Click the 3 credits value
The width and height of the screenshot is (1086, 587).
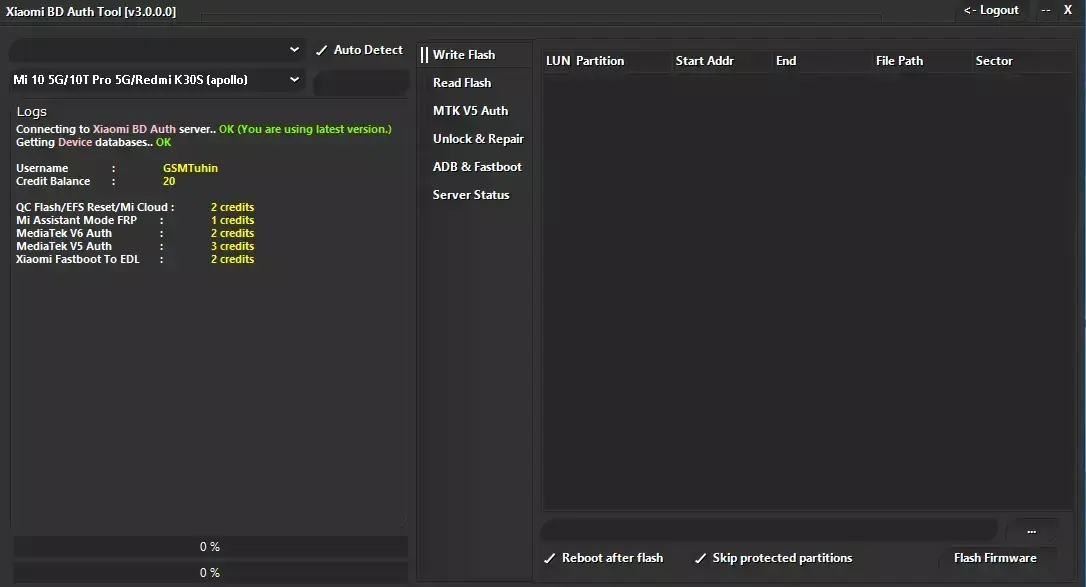tap(233, 246)
